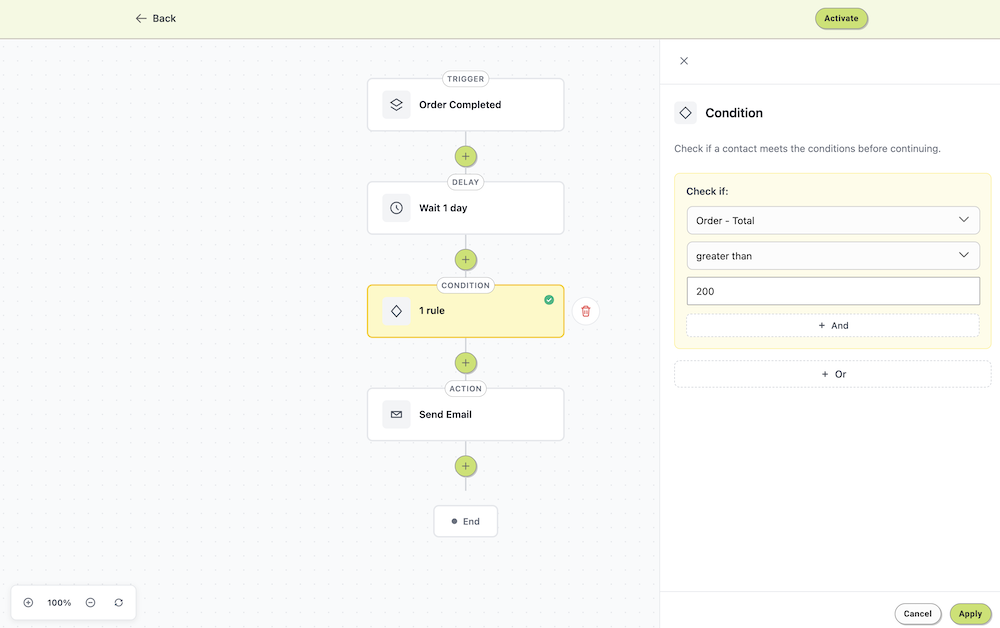Click the ACTION label badge

466,389
